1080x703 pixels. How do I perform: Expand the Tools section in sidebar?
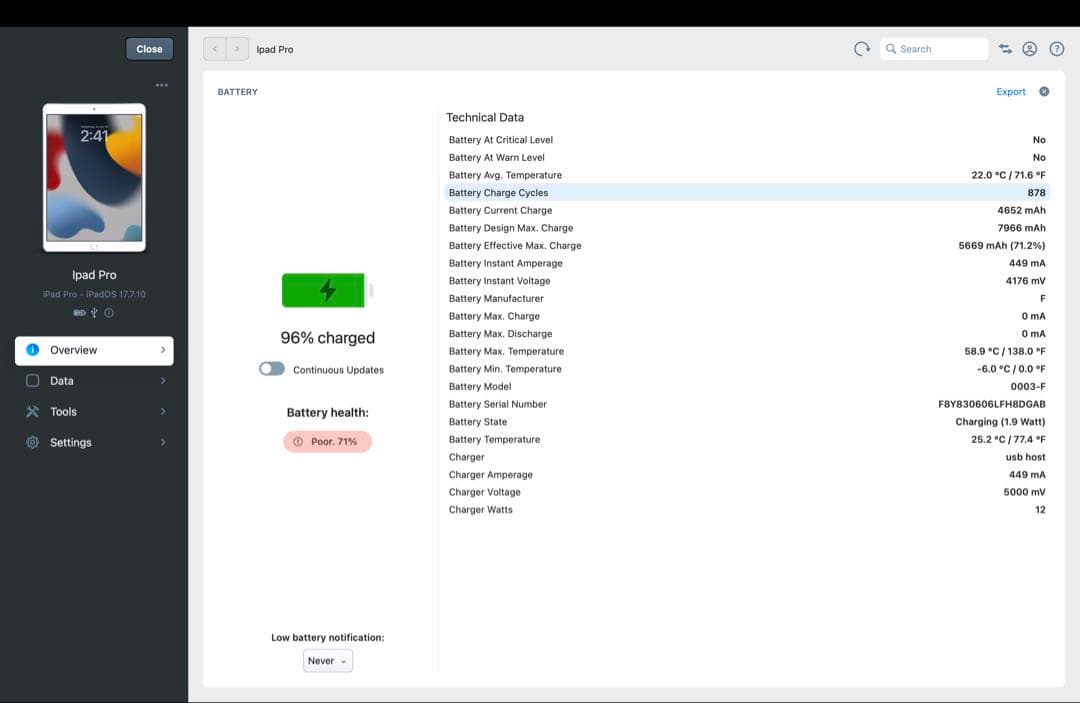(94, 412)
